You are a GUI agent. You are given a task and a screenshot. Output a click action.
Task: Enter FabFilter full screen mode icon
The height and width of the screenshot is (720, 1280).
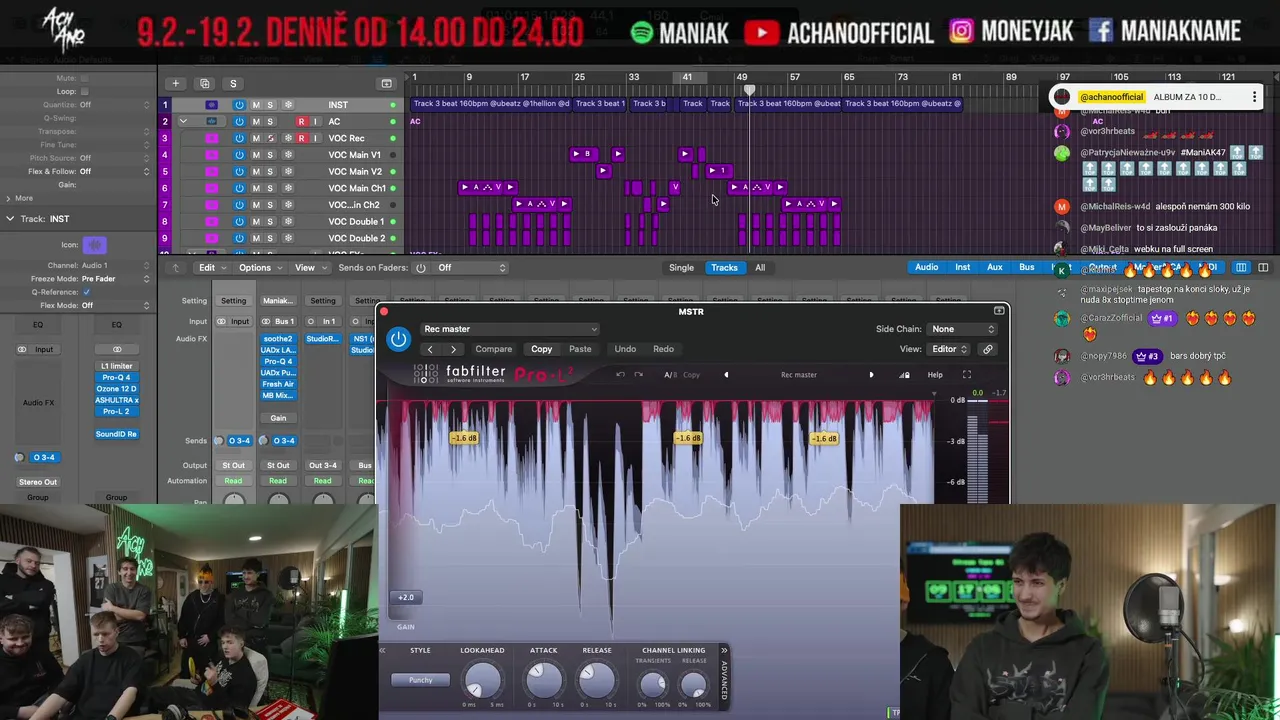click(x=967, y=375)
